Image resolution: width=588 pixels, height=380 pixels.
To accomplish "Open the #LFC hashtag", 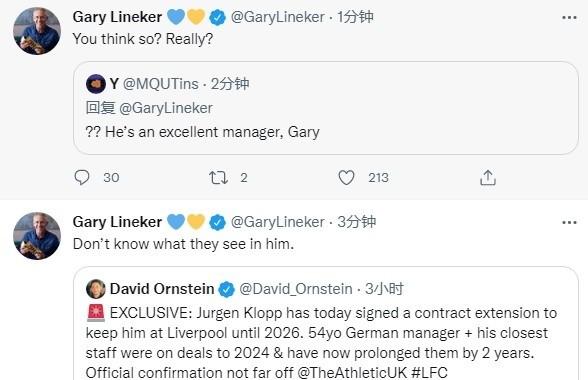I will (429, 372).
